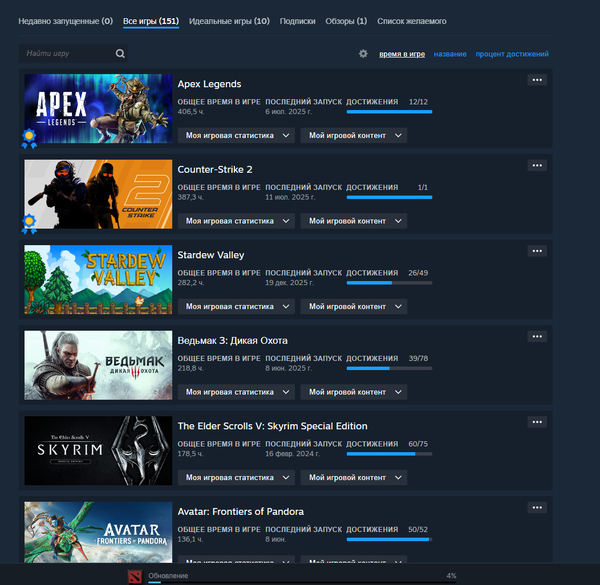Click Skyrim last launch 16 февр. 2024 г.
The height and width of the screenshot is (585, 600).
(x=292, y=454)
